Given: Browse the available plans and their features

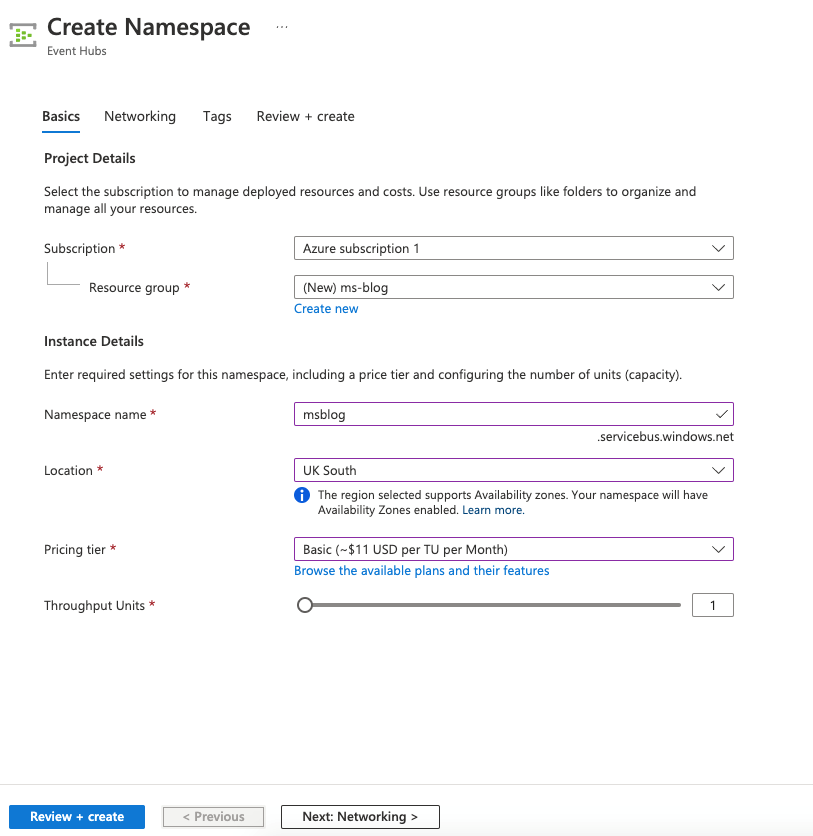Looking at the screenshot, I should point(422,570).
